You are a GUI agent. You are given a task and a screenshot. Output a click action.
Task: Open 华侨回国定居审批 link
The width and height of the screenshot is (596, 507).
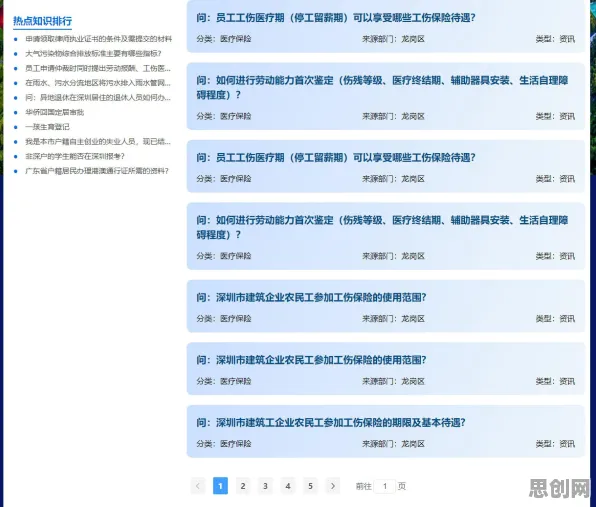coord(54,112)
